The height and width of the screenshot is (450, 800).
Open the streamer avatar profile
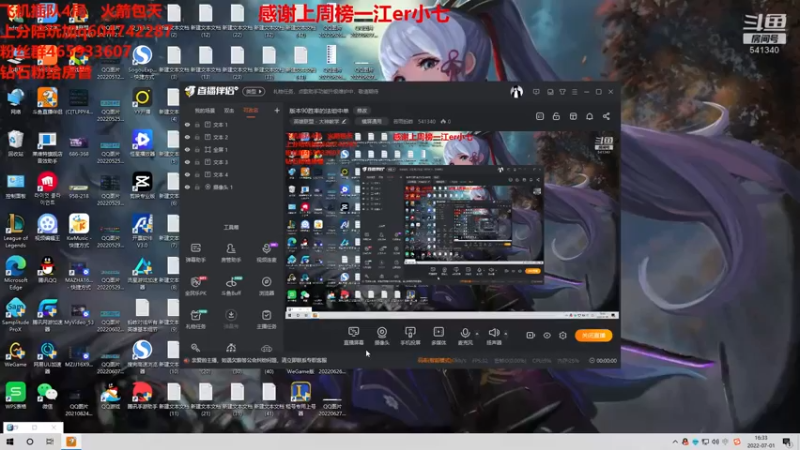click(x=516, y=91)
